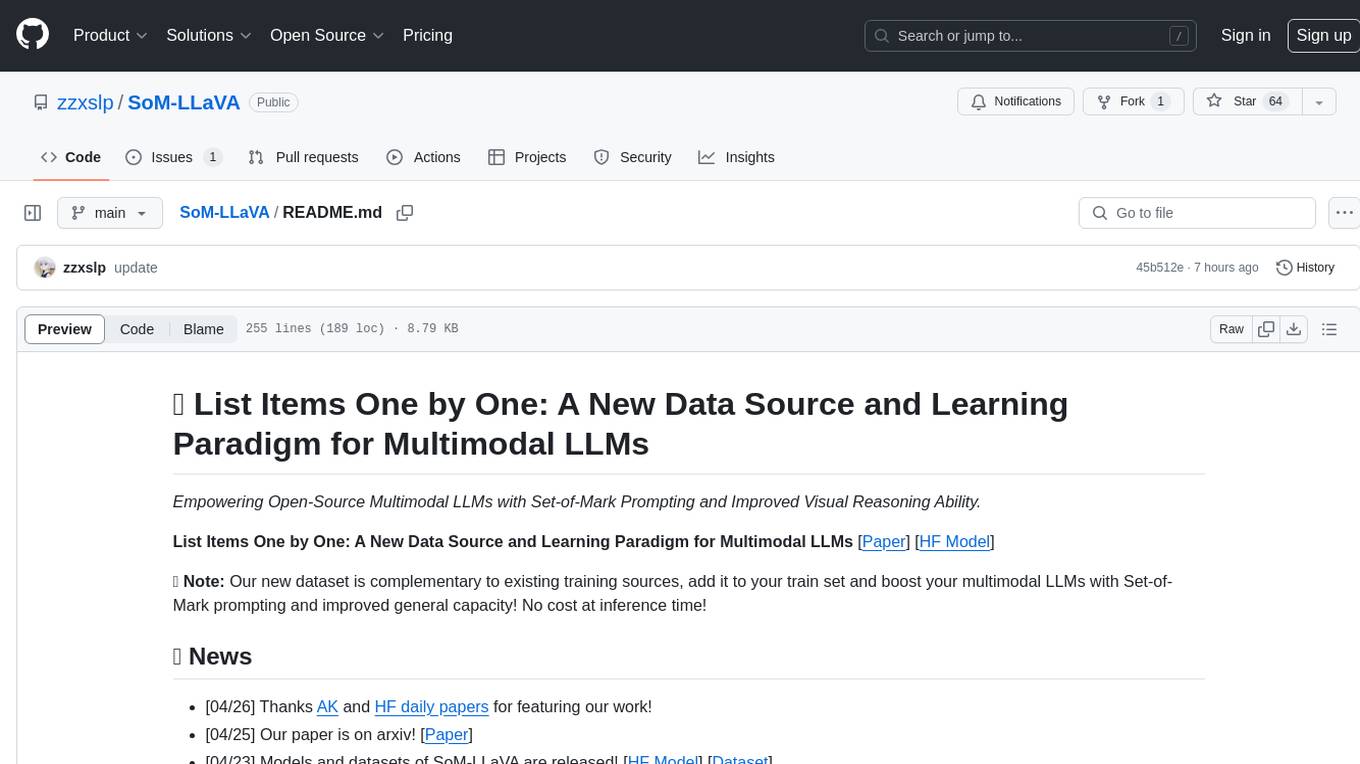
Task: Switch to the Pull requests tab
Action: (303, 157)
